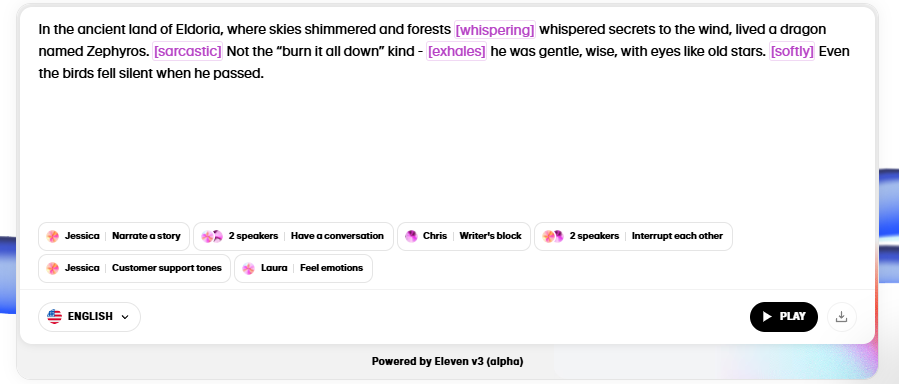Select the Writer's block preset
The image size is (899, 384).
pos(463,236)
